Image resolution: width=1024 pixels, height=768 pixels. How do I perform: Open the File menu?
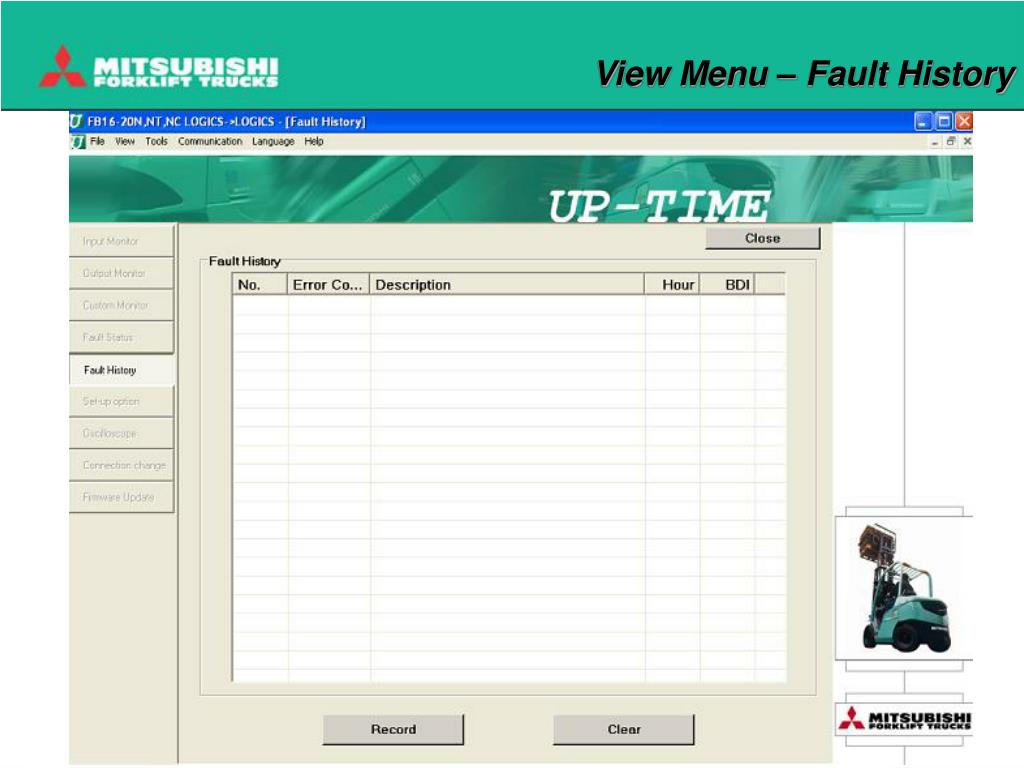tap(97, 141)
